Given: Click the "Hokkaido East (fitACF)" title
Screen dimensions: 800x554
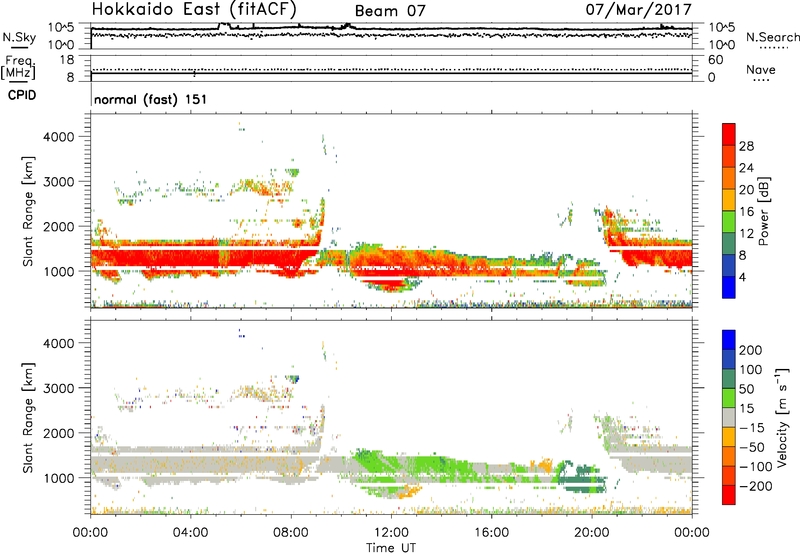Looking at the screenshot, I should 194,9.
